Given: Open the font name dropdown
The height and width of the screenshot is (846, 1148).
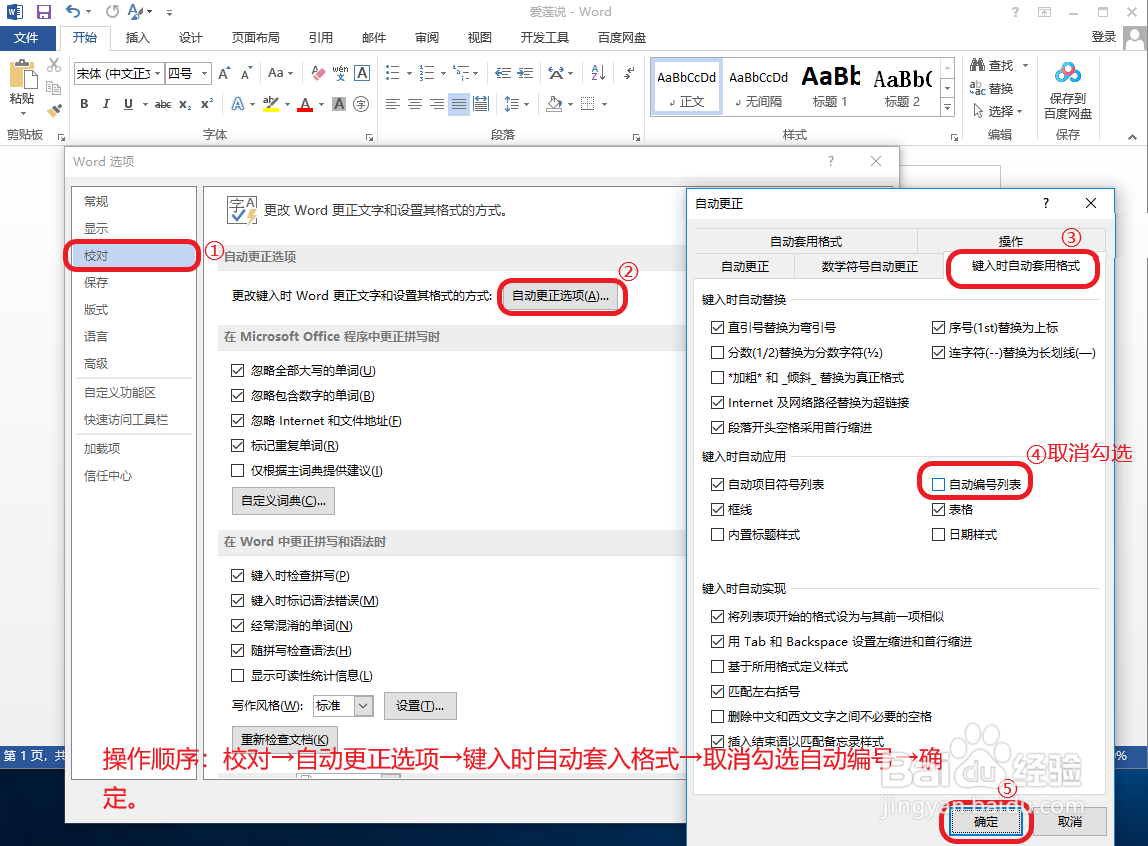Looking at the screenshot, I should click(x=157, y=73).
